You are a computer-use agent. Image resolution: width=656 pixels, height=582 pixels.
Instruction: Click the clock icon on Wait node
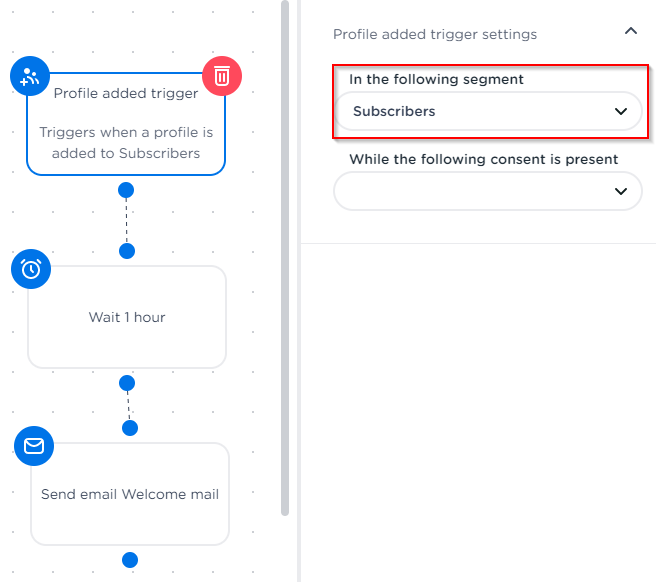[x=31, y=268]
